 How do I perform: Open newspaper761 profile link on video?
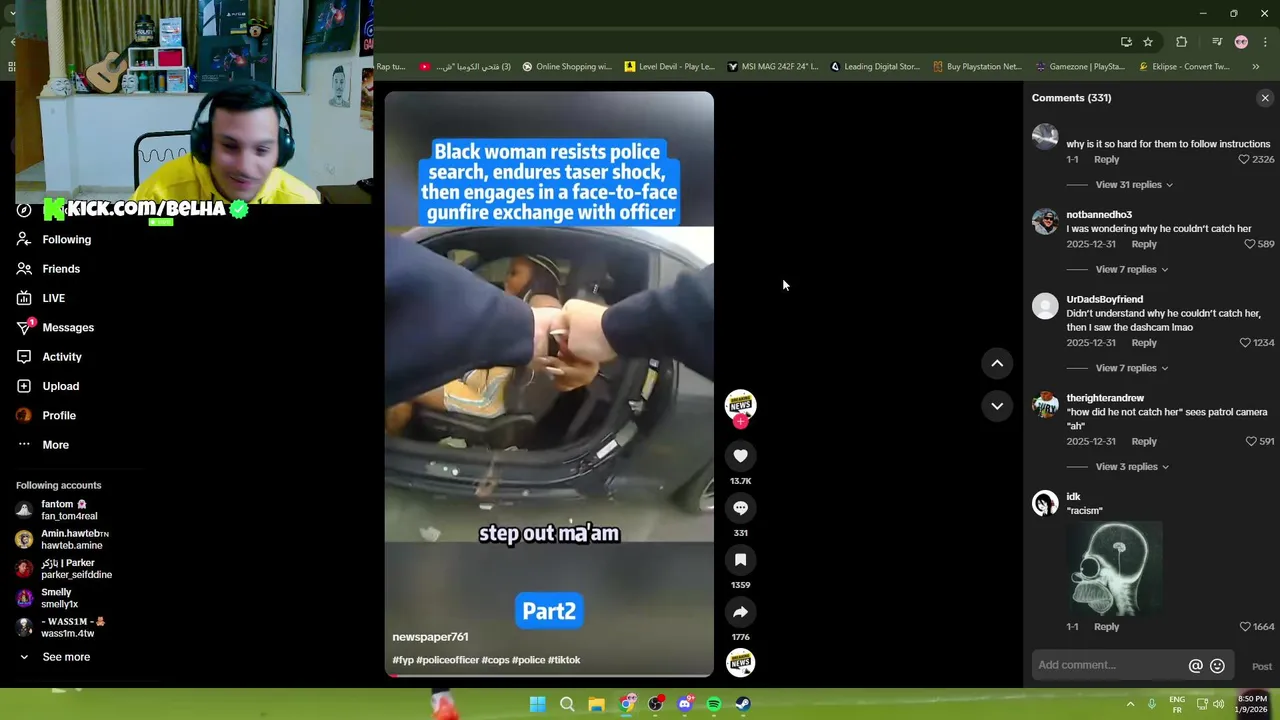coord(430,637)
